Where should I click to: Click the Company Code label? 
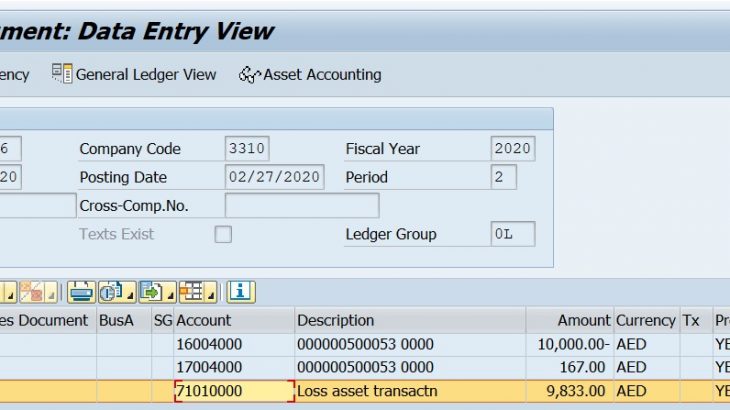(x=130, y=149)
